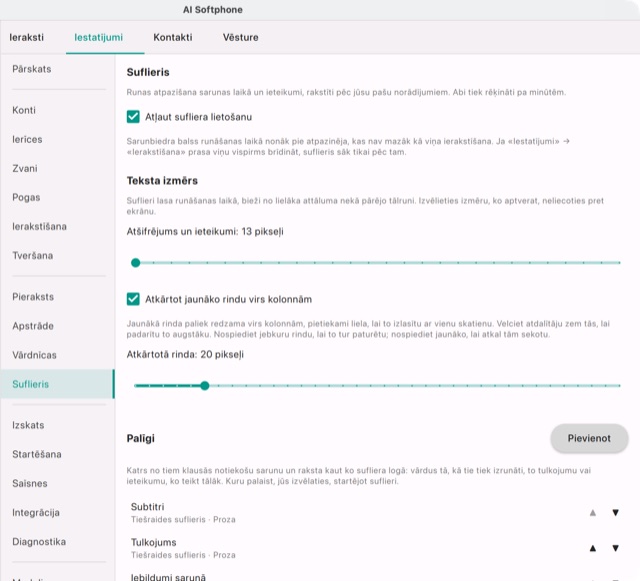This screenshot has height=581, width=640.
Task: Select the Tulkojums assistant row
Action: [x=378, y=548]
